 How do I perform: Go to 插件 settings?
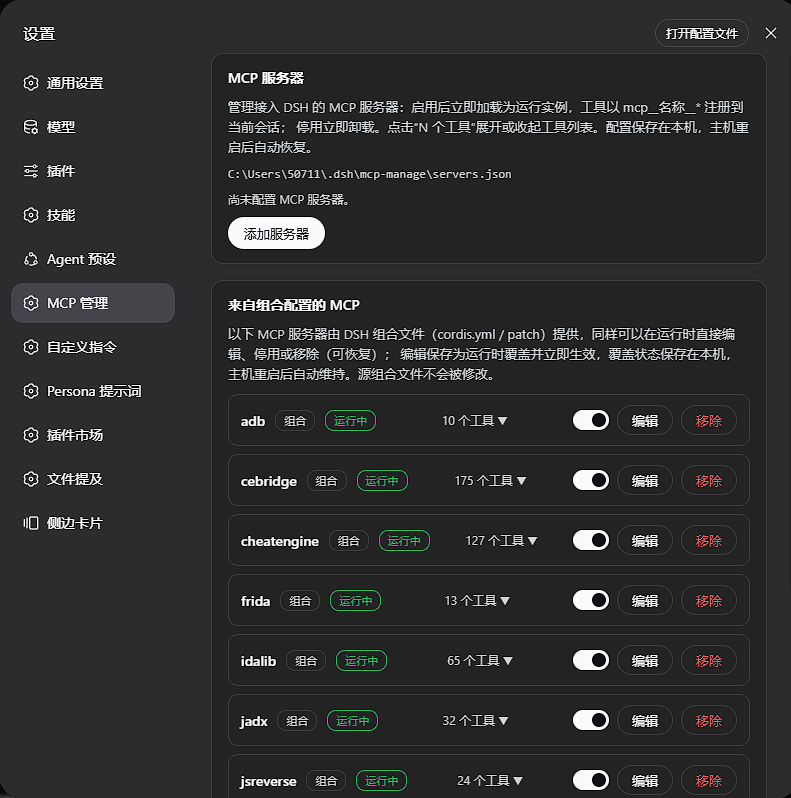click(93, 171)
